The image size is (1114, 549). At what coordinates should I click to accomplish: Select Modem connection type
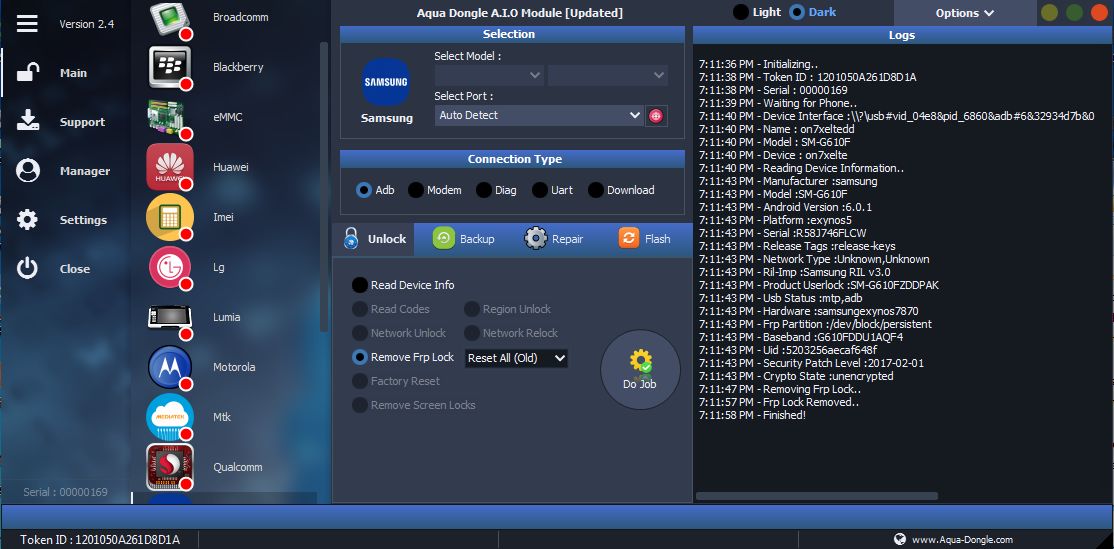pyautogui.click(x=416, y=190)
